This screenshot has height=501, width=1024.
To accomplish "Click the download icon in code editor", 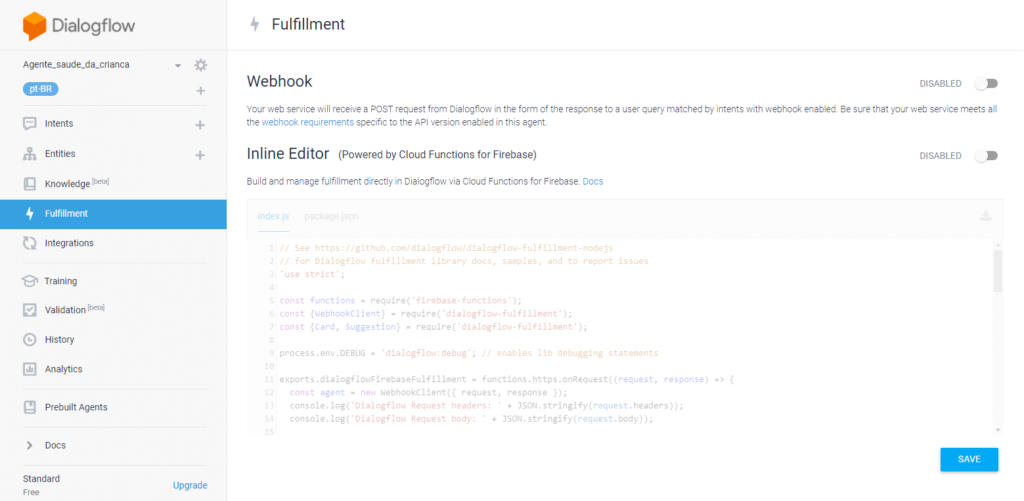I will pos(985,216).
